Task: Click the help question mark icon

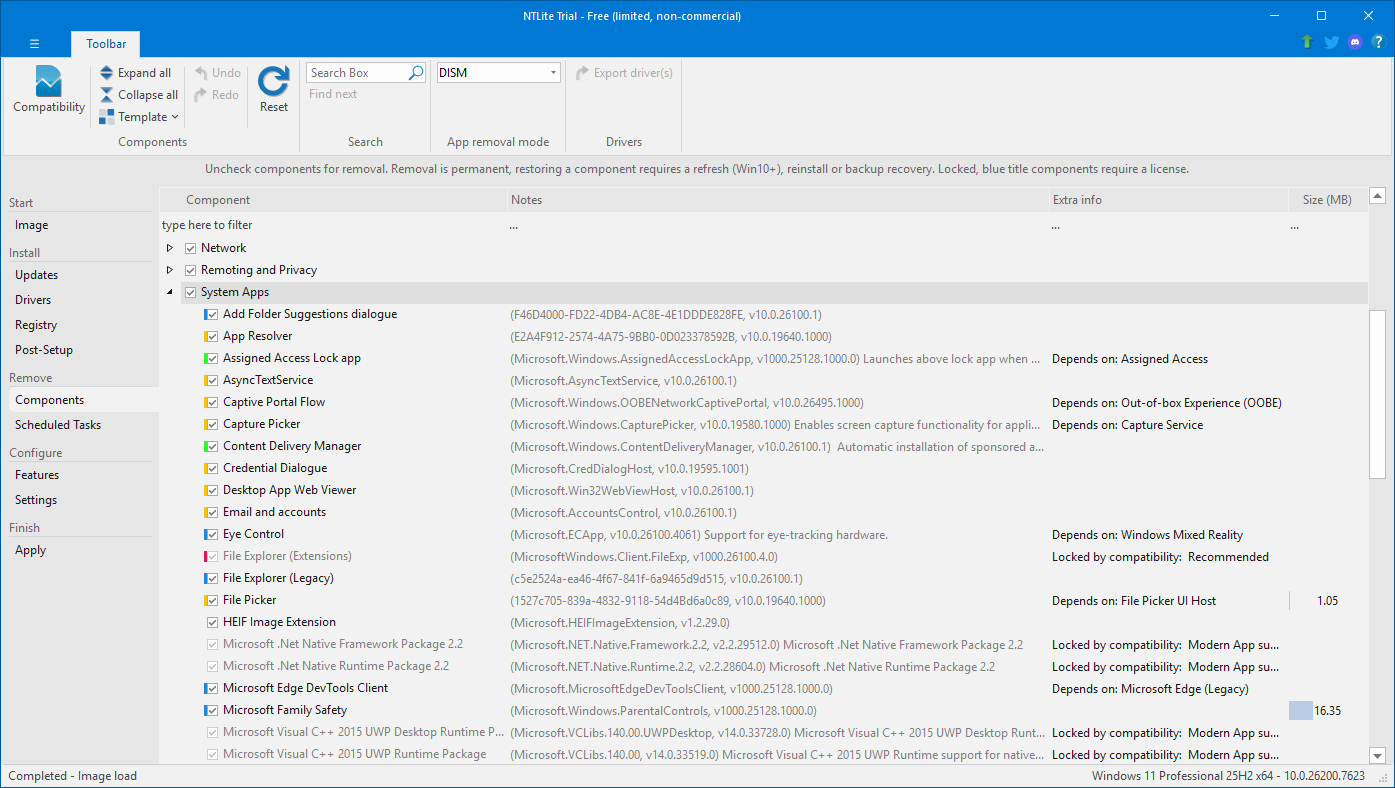Action: (1378, 42)
